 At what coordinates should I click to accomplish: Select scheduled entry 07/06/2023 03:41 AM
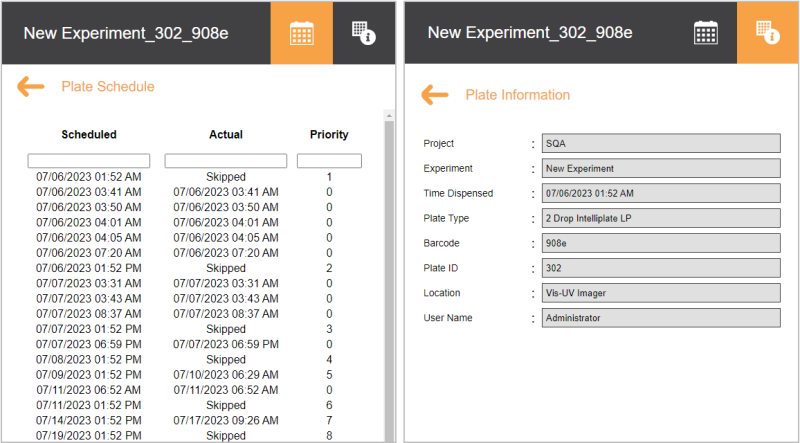pos(89,192)
